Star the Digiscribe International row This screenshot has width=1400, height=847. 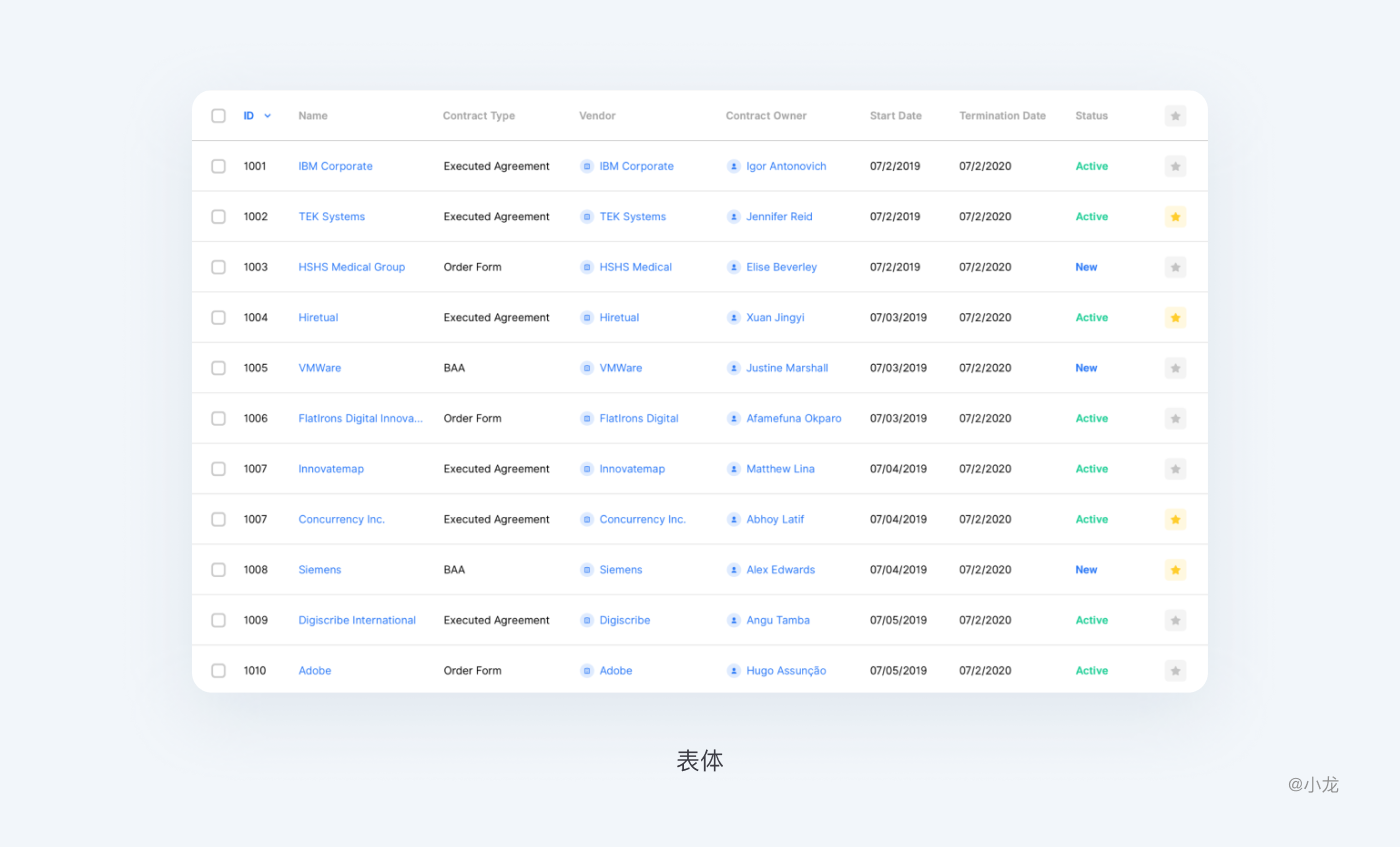pos(1175,620)
